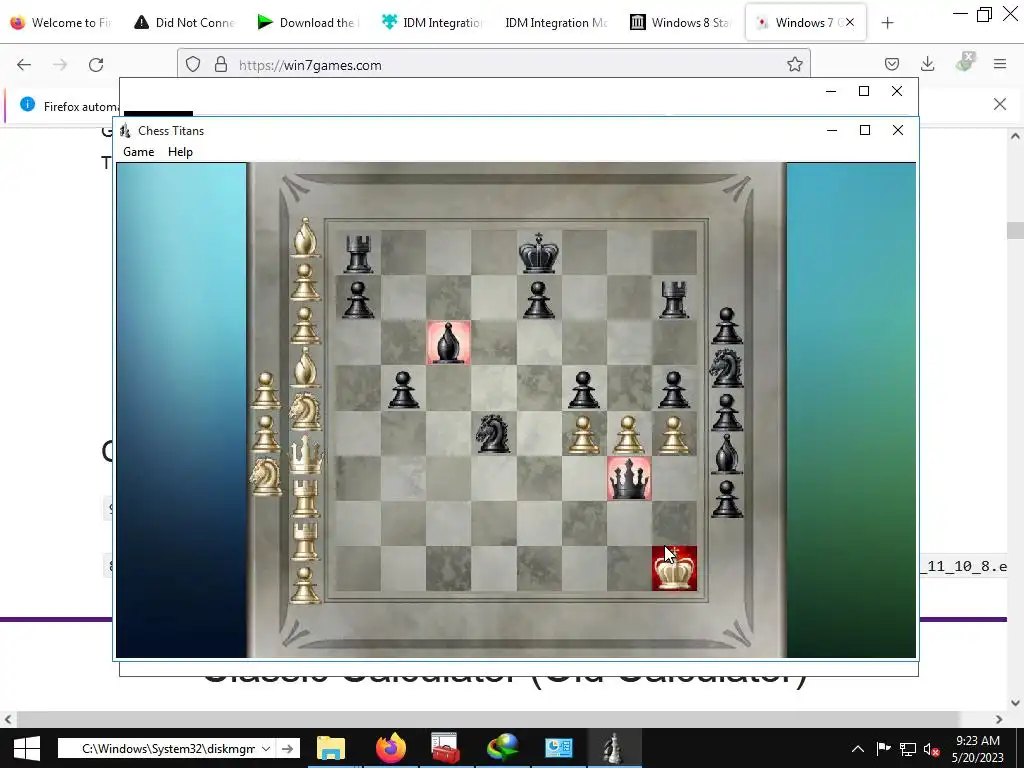
Task: Maximize the Chess Titans window
Action: click(x=865, y=130)
